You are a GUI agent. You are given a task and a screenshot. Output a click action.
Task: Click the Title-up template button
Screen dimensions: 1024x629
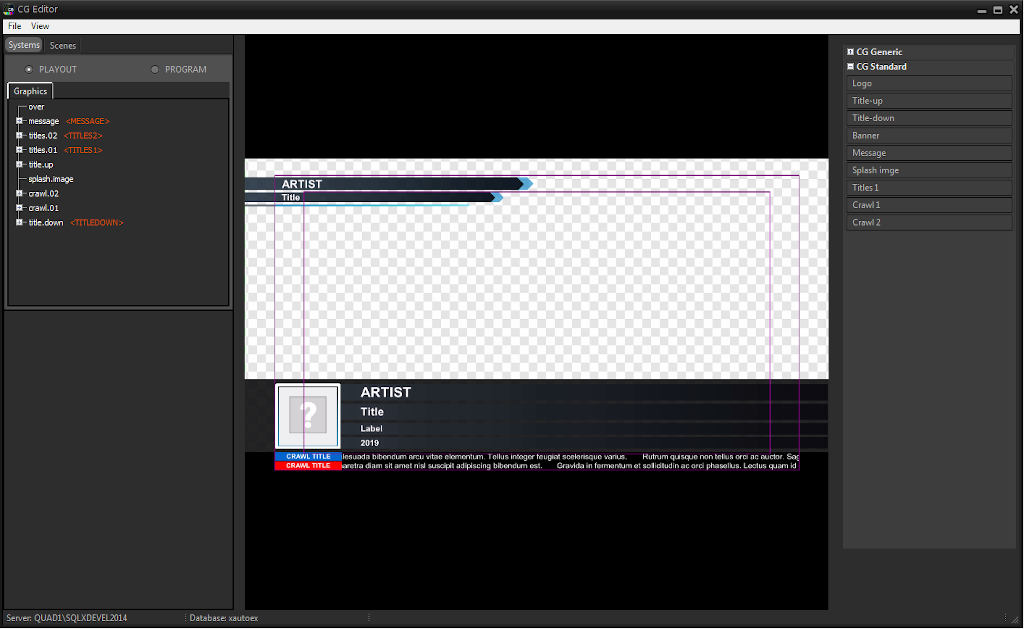point(929,101)
